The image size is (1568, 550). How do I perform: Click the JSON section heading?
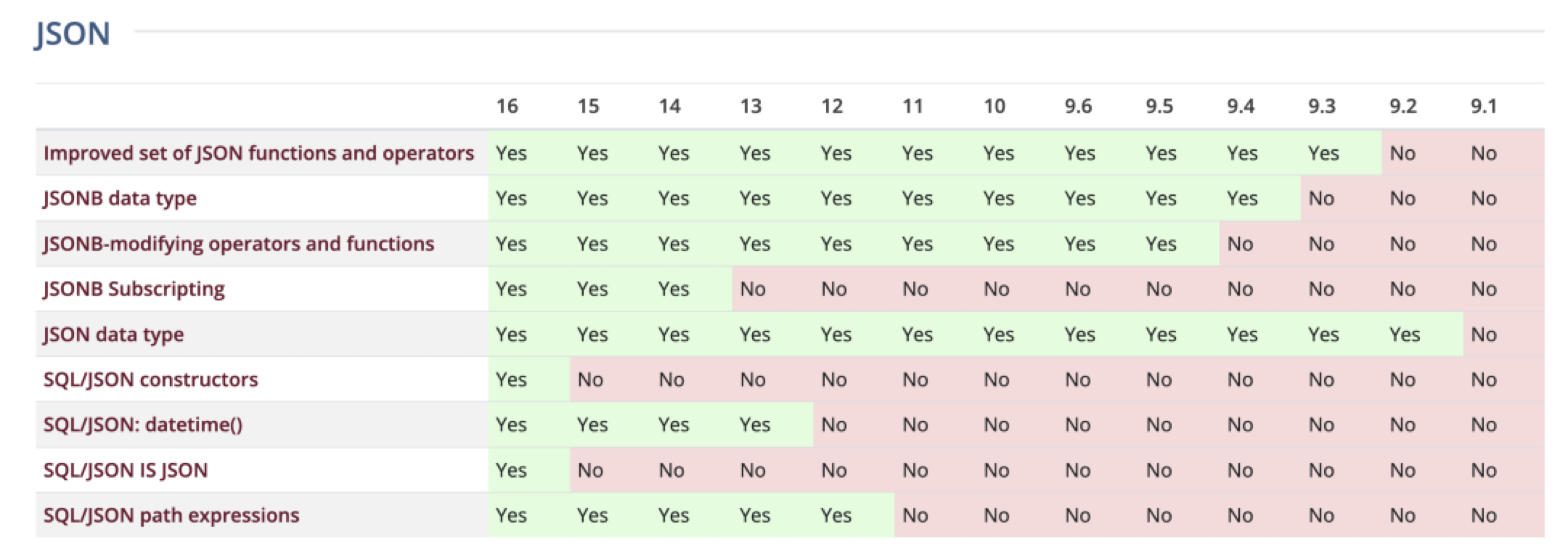pos(72,34)
